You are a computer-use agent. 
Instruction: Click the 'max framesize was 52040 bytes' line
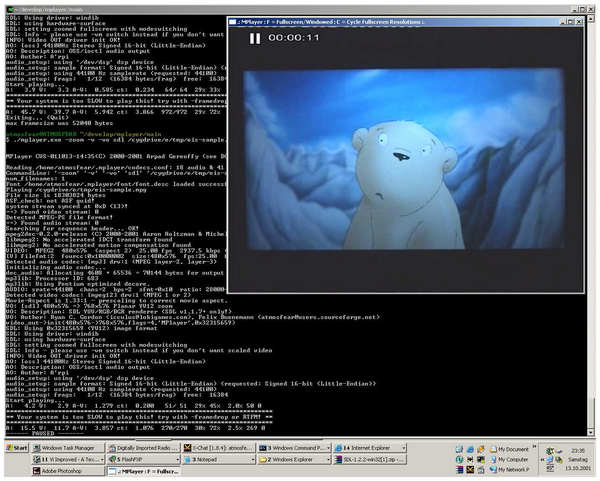click(x=59, y=123)
